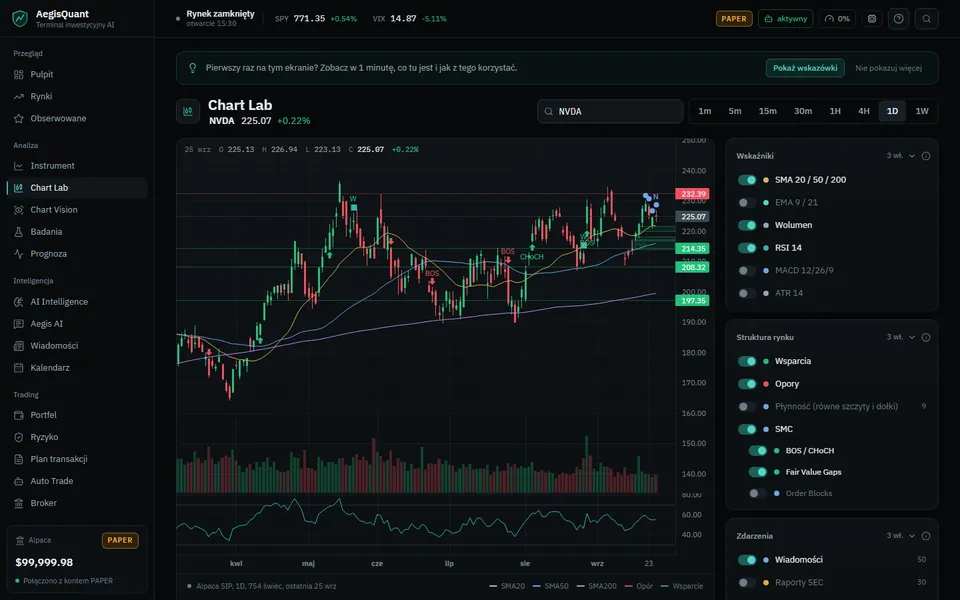Enable MACD 12/26/9 indicator
This screenshot has height=600, width=960.
point(747,271)
